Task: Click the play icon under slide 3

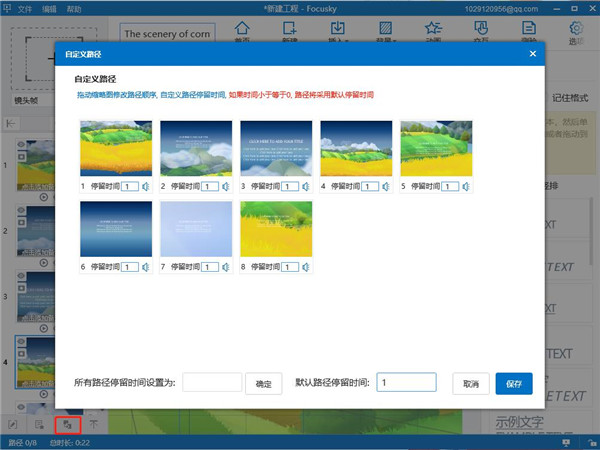Action: (x=44, y=329)
